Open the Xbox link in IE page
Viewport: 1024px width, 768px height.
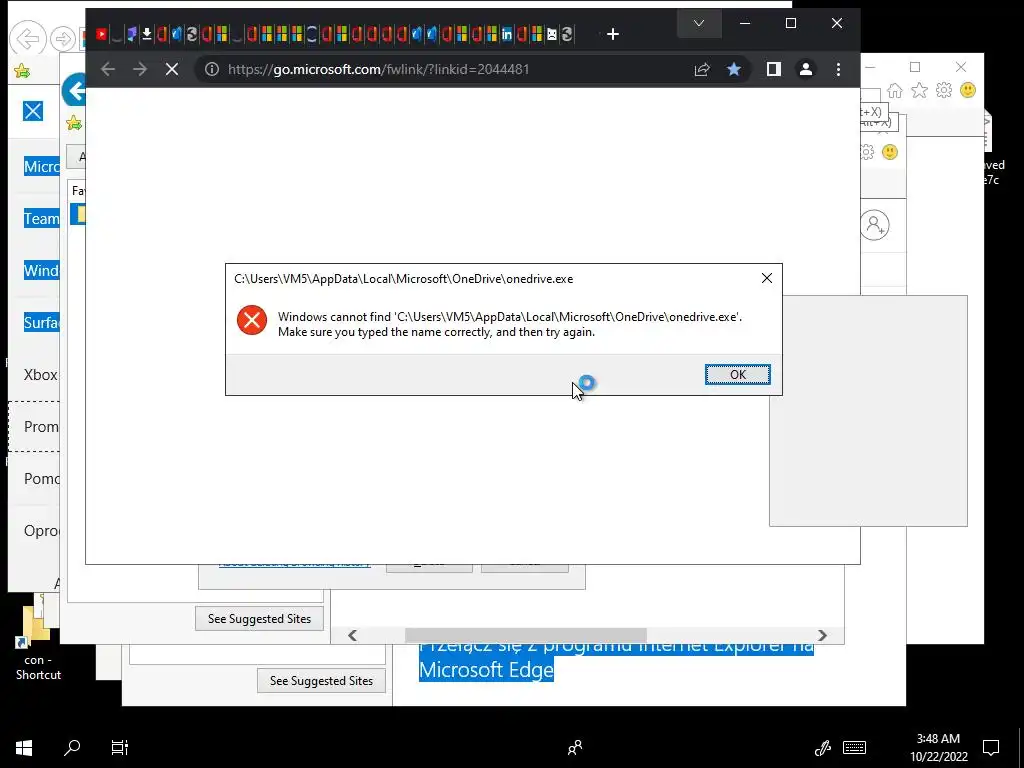(x=40, y=374)
